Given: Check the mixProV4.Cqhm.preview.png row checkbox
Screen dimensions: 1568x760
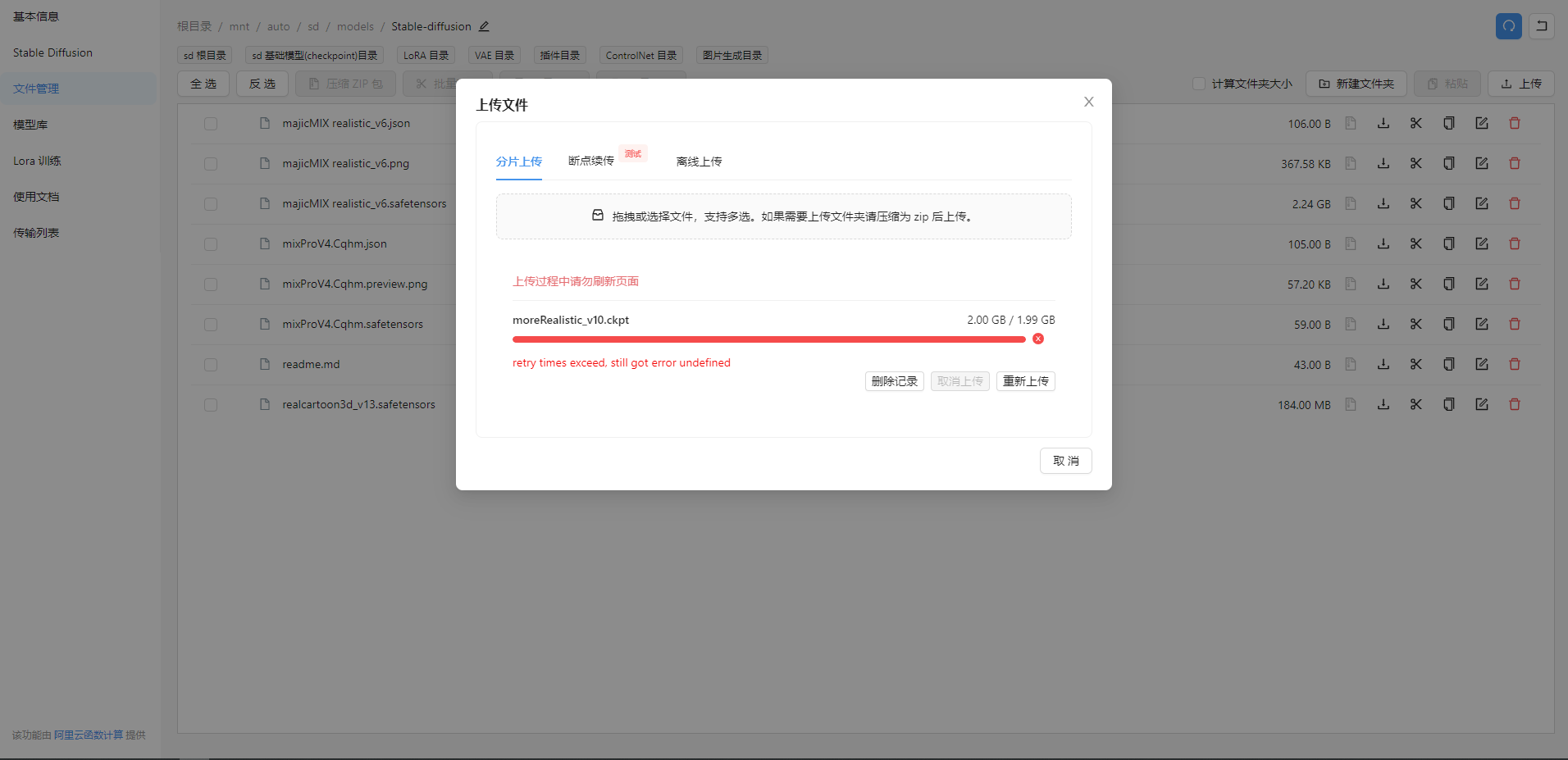Looking at the screenshot, I should tap(211, 284).
